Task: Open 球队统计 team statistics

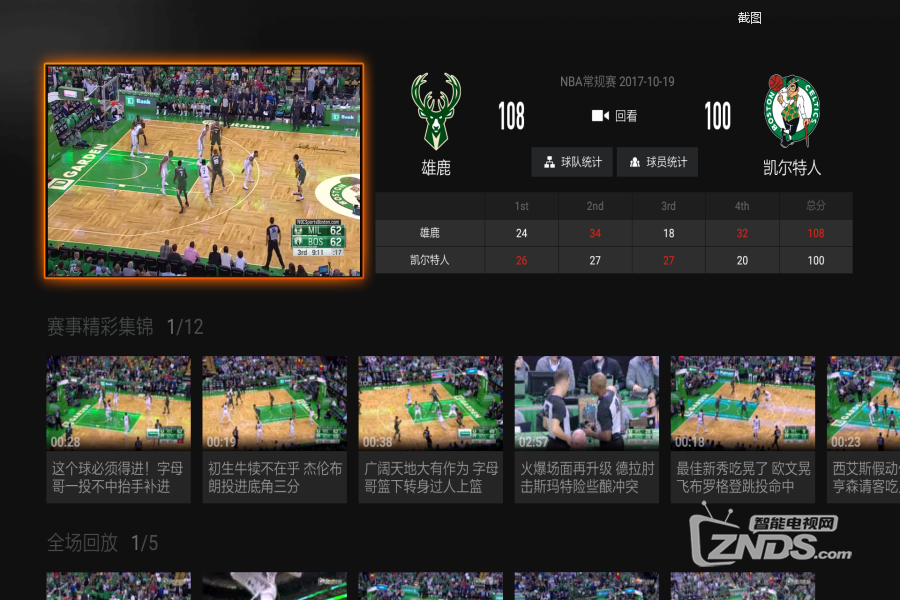Action: click(572, 162)
